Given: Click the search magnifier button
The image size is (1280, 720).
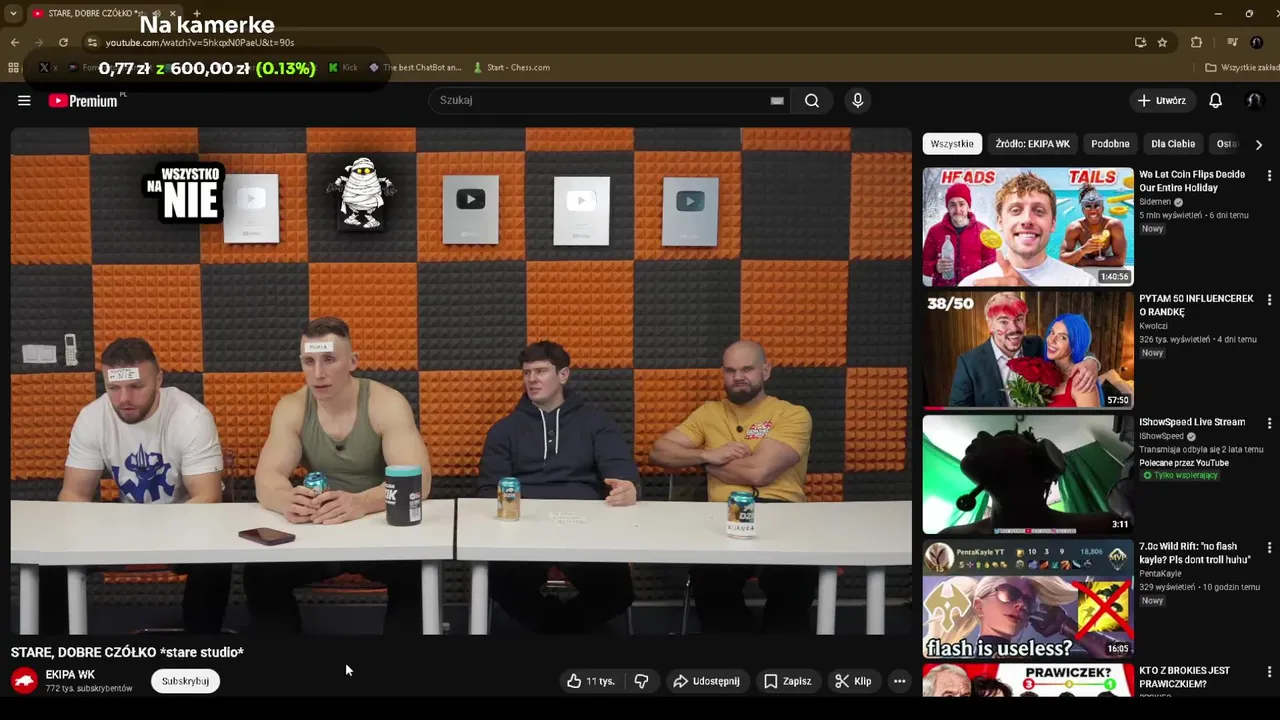Looking at the screenshot, I should [812, 100].
